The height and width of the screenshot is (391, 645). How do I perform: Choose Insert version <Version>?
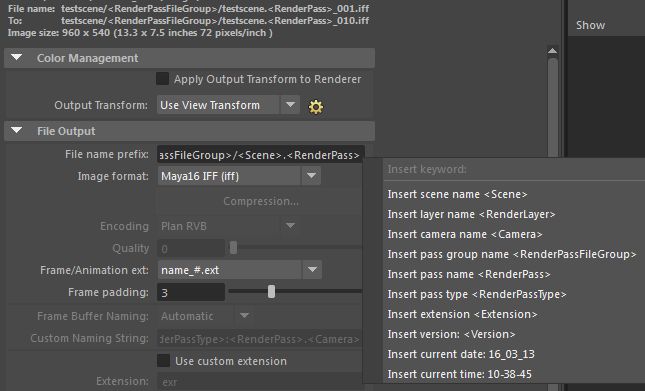[451, 334]
